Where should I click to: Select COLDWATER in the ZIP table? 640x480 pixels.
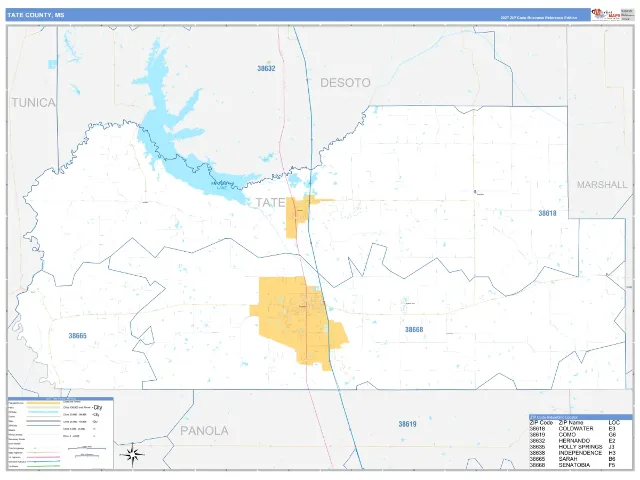(x=576, y=429)
